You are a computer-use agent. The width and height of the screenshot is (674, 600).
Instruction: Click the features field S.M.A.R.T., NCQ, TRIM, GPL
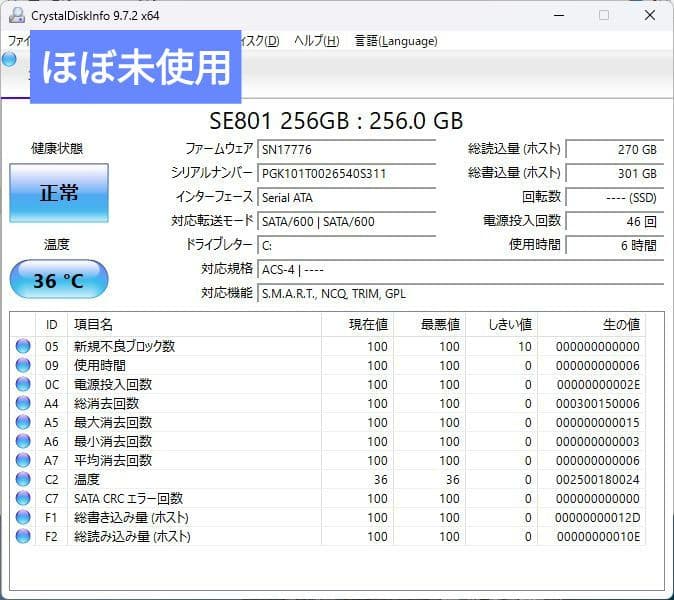pos(461,294)
